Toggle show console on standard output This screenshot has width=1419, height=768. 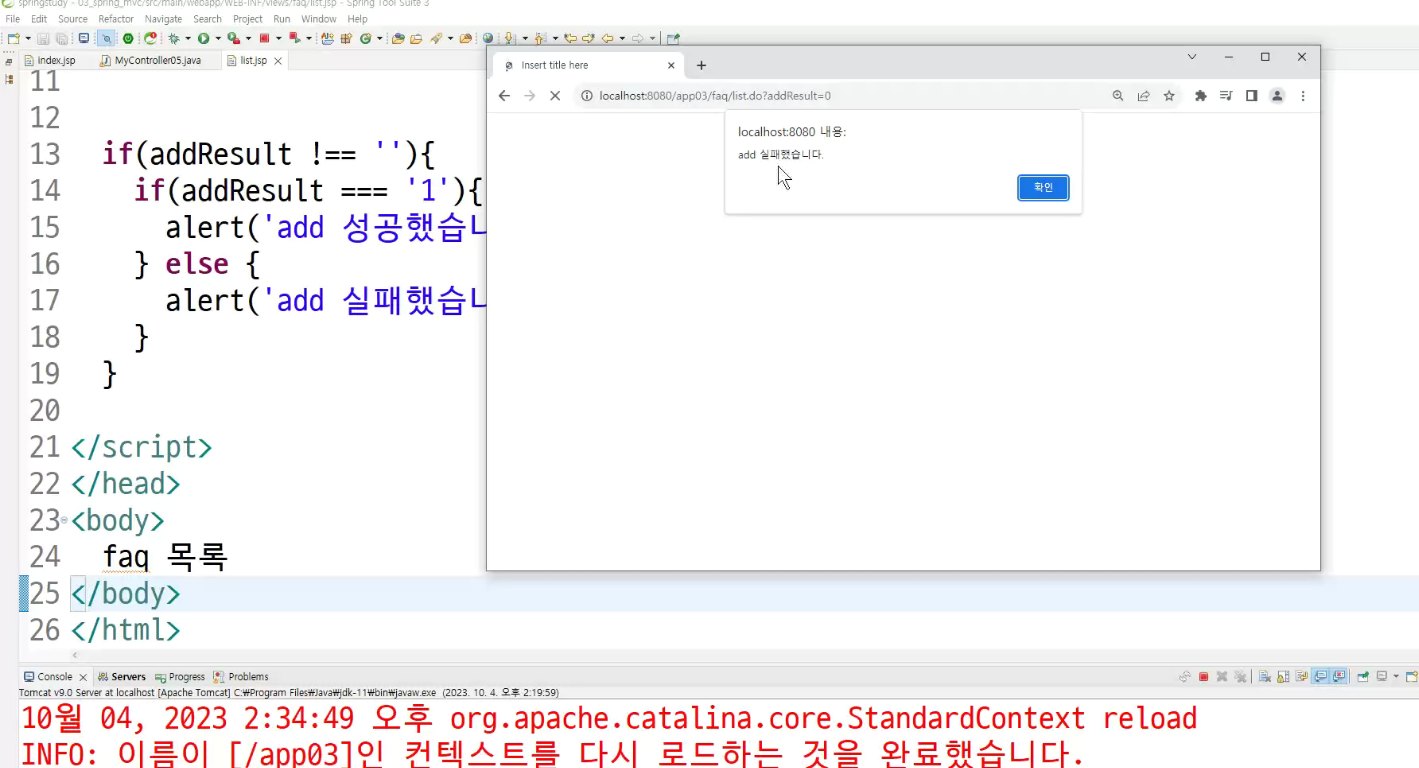pyautogui.click(x=1320, y=677)
